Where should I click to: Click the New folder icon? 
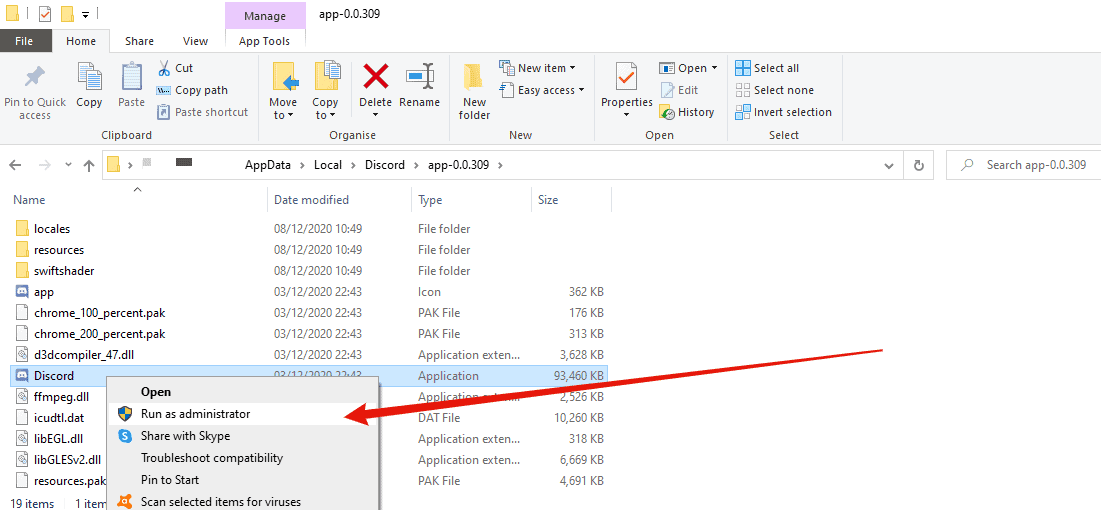(474, 77)
